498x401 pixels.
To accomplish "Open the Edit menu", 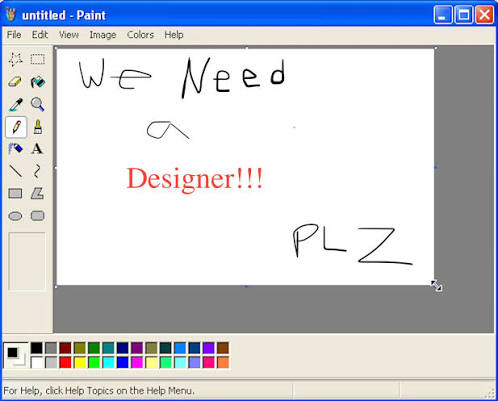I will pyautogui.click(x=40, y=35).
